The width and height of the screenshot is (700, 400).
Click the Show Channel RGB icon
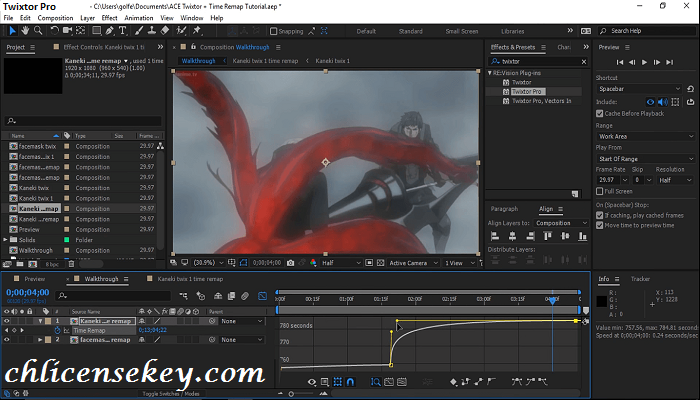(313, 263)
